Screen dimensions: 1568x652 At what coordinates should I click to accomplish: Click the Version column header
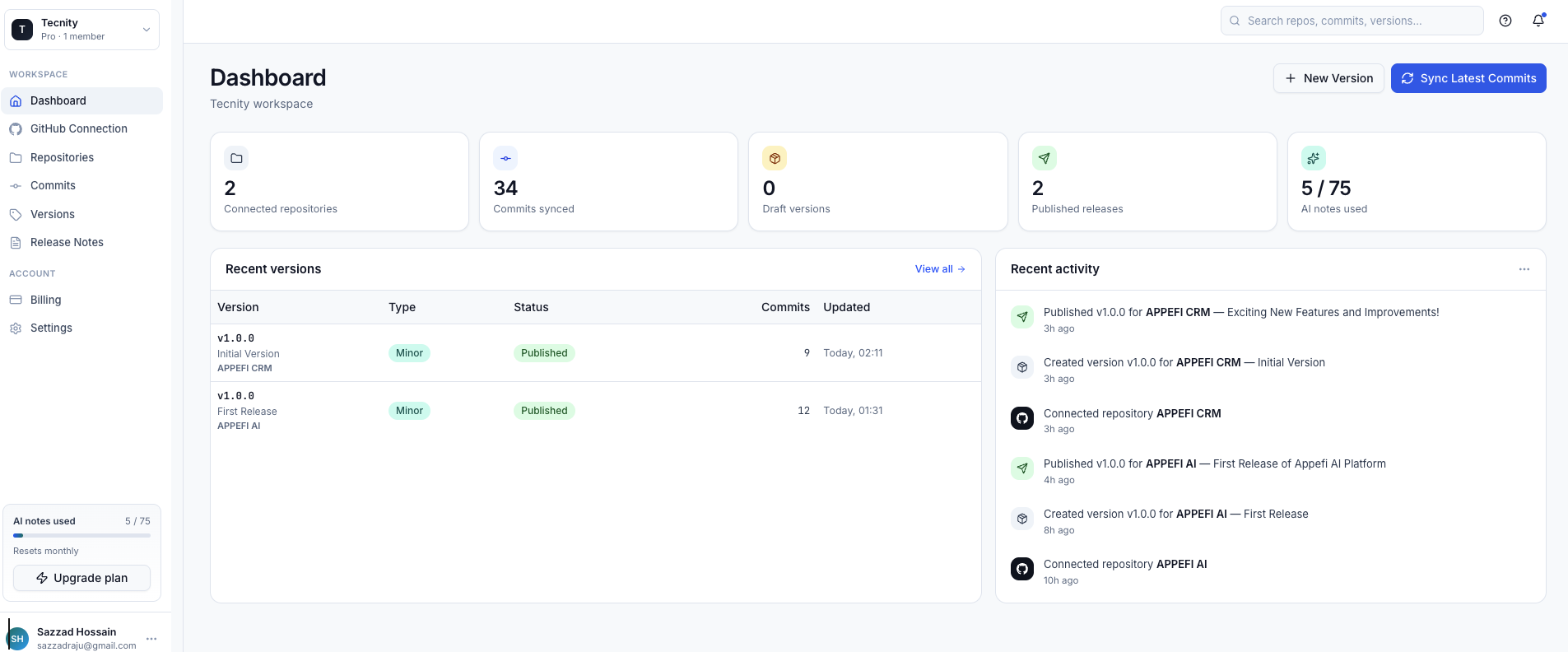pos(238,307)
